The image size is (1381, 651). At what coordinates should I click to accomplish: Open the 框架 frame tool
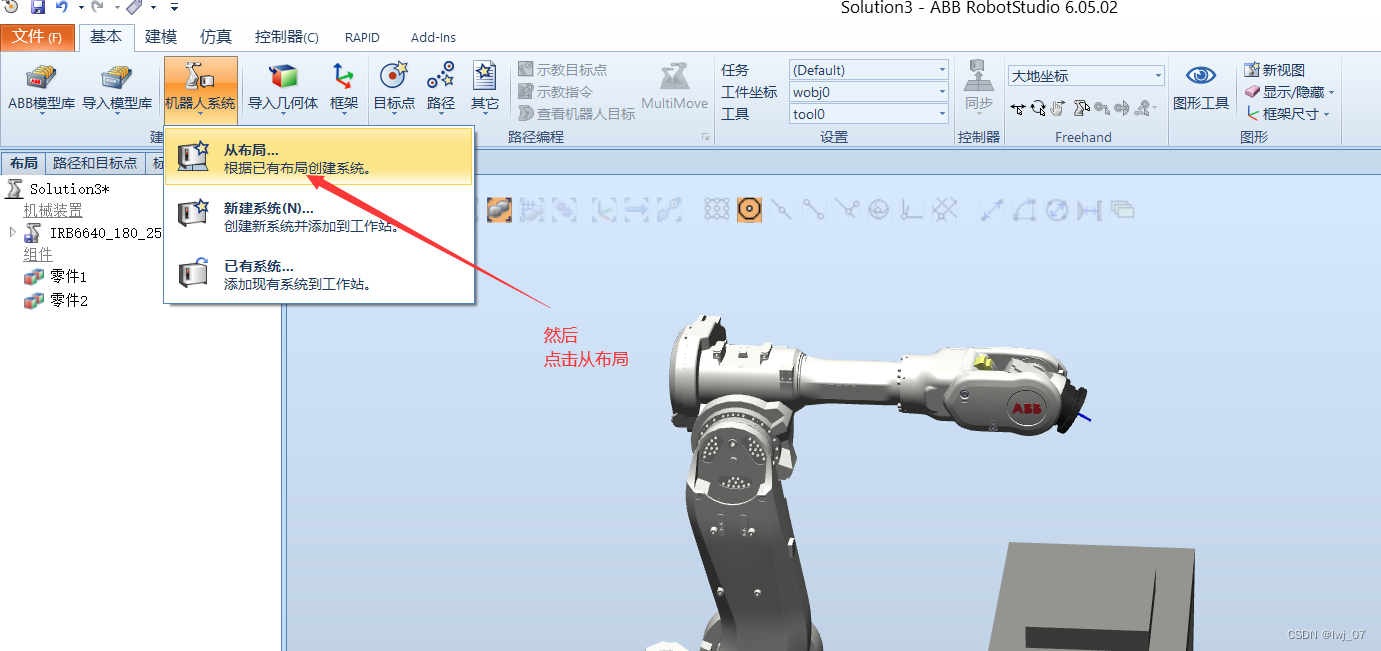tap(344, 88)
